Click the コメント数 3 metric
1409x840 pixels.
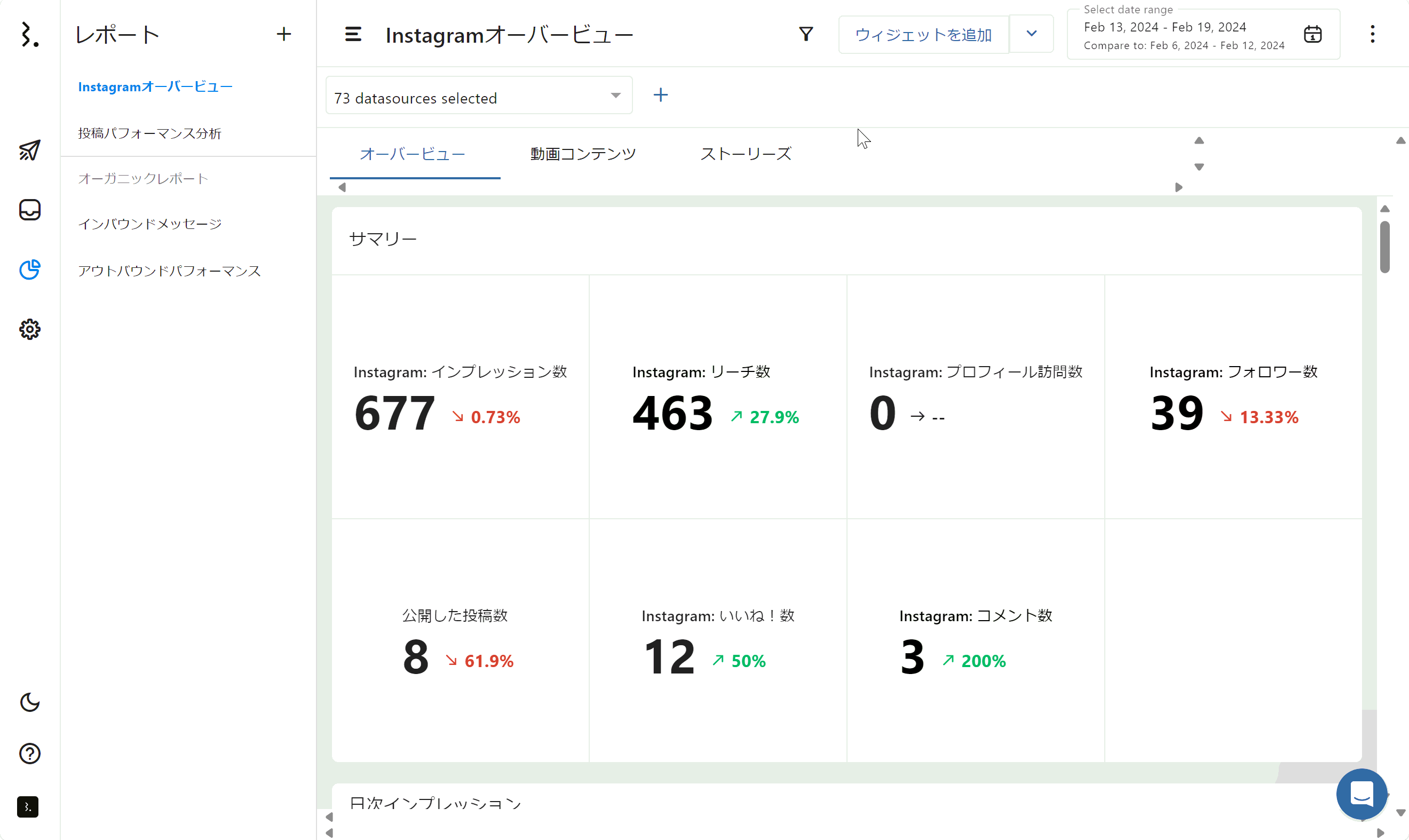point(976,640)
